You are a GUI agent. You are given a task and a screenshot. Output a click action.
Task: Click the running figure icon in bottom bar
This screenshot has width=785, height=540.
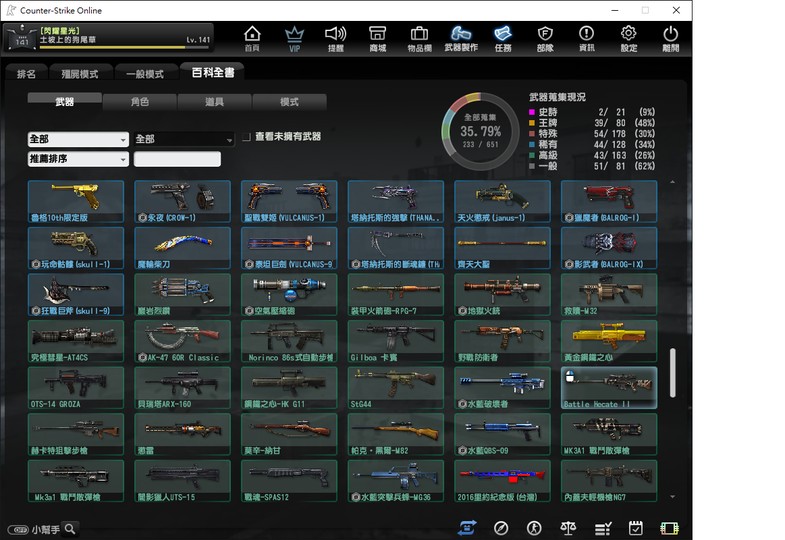534,528
